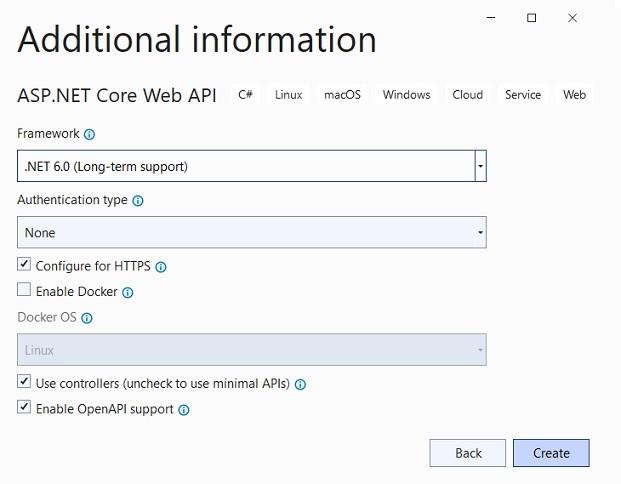Click info icon beside Enable OpenAPI support
Image resolution: width=621 pixels, height=484 pixels.
point(184,410)
